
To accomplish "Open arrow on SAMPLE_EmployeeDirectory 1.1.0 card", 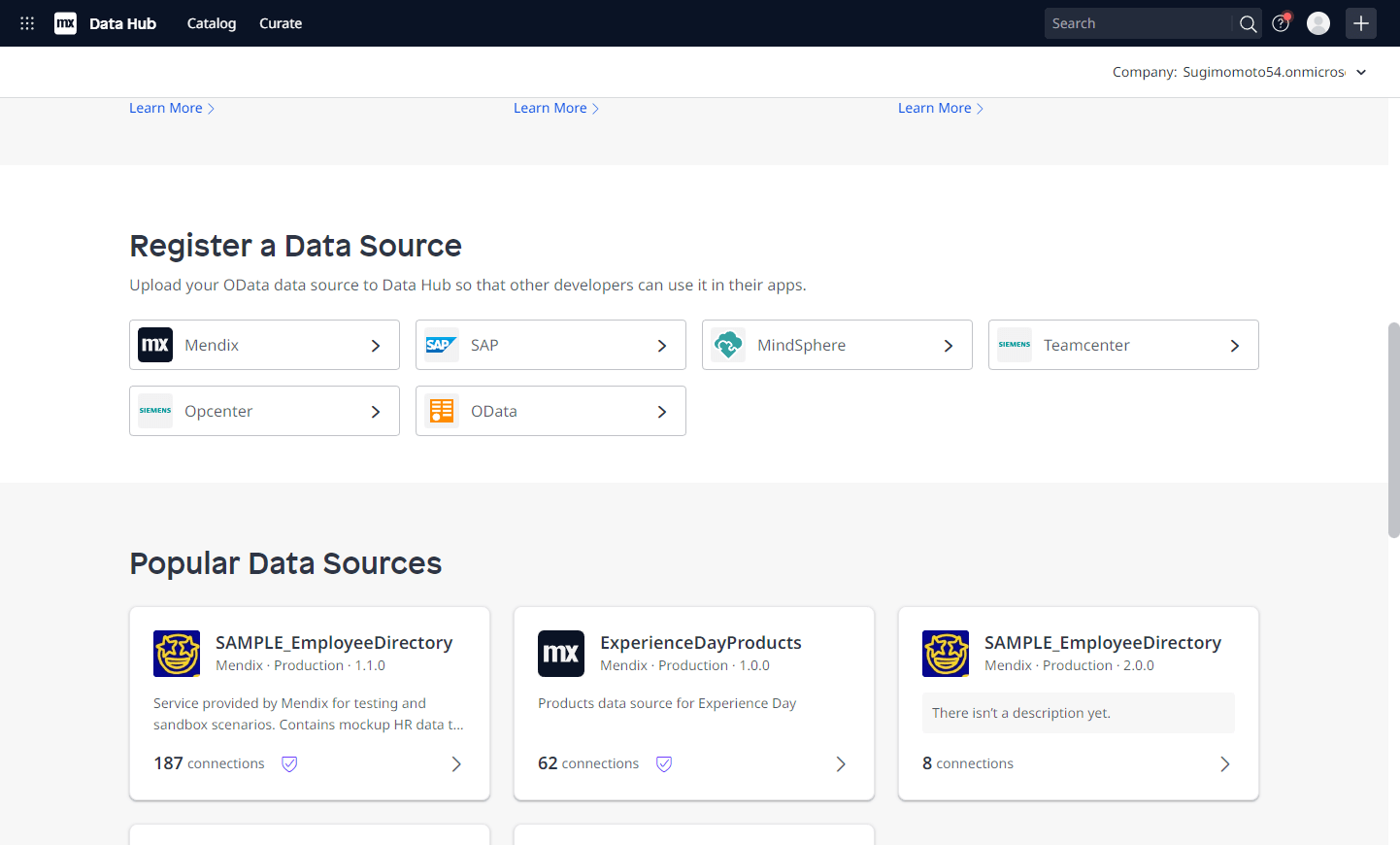I will coord(456,764).
